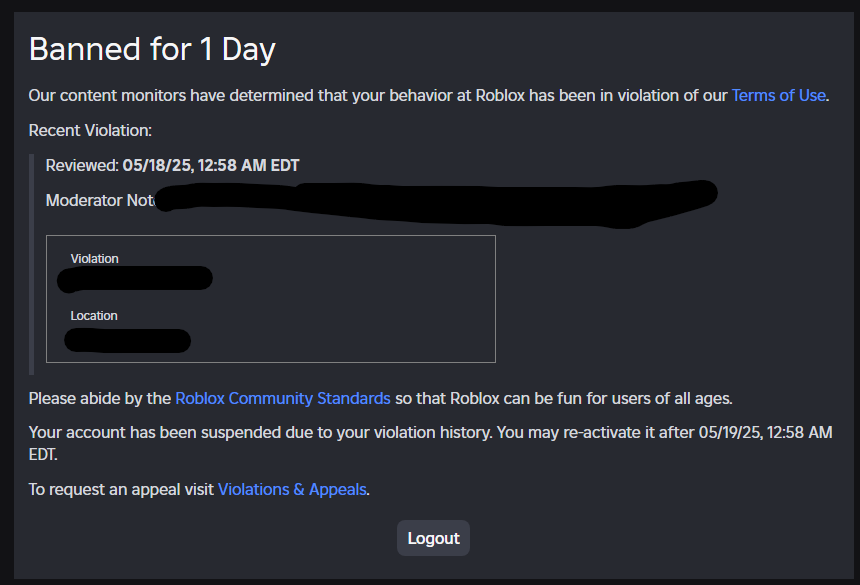
Task: Click the redacted violation value
Action: (x=135, y=279)
